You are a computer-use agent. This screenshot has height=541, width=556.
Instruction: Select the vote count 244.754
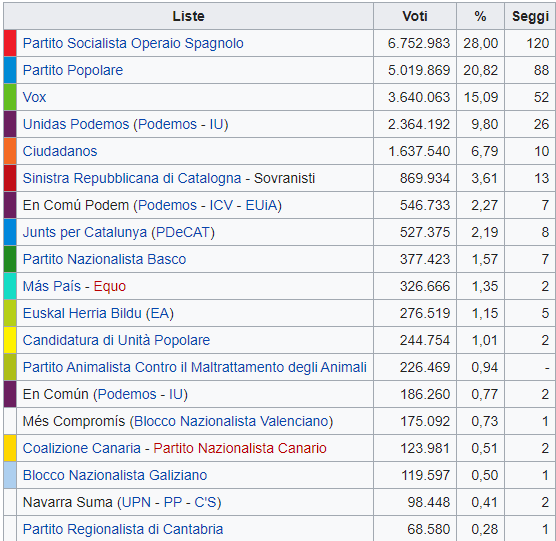(x=425, y=340)
